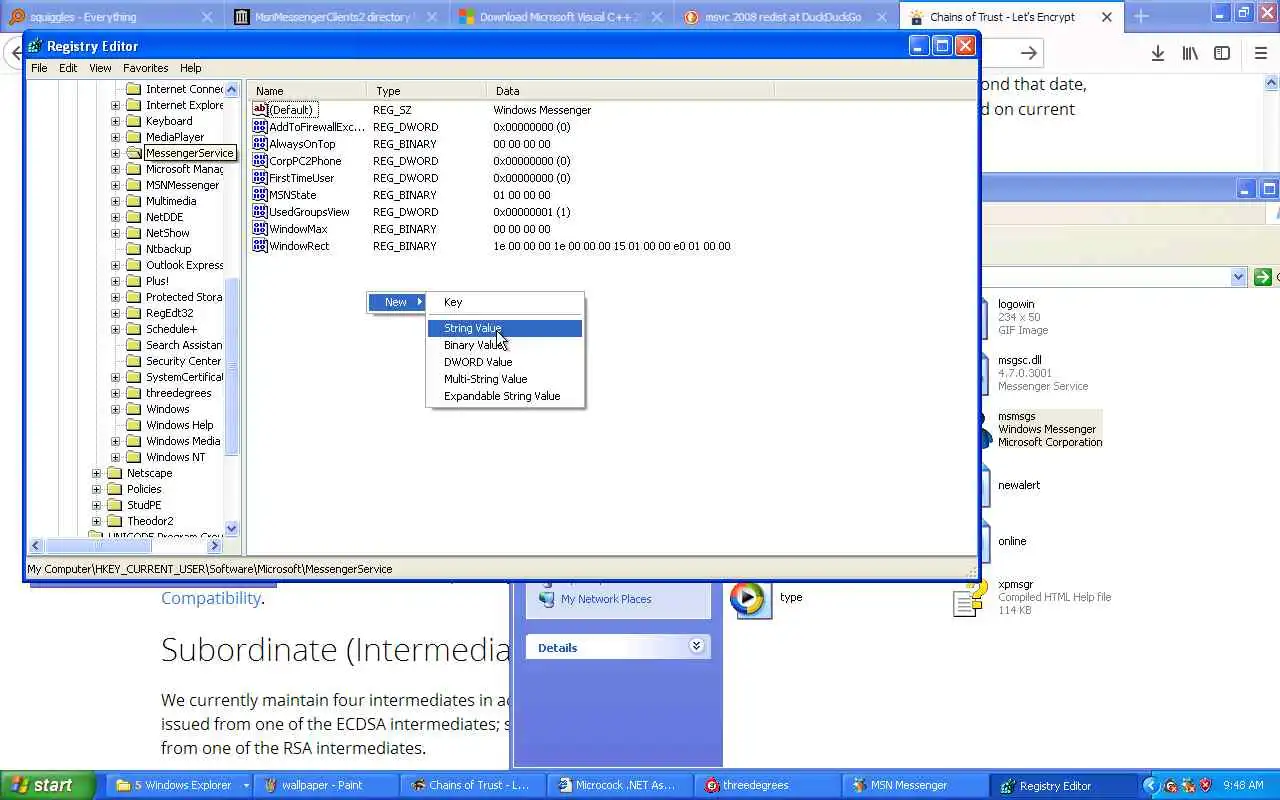Open the type media file icon

750,598
